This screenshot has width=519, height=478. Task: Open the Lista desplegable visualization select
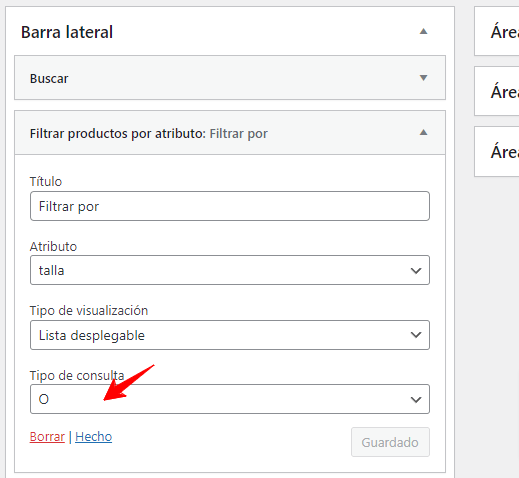pos(230,335)
